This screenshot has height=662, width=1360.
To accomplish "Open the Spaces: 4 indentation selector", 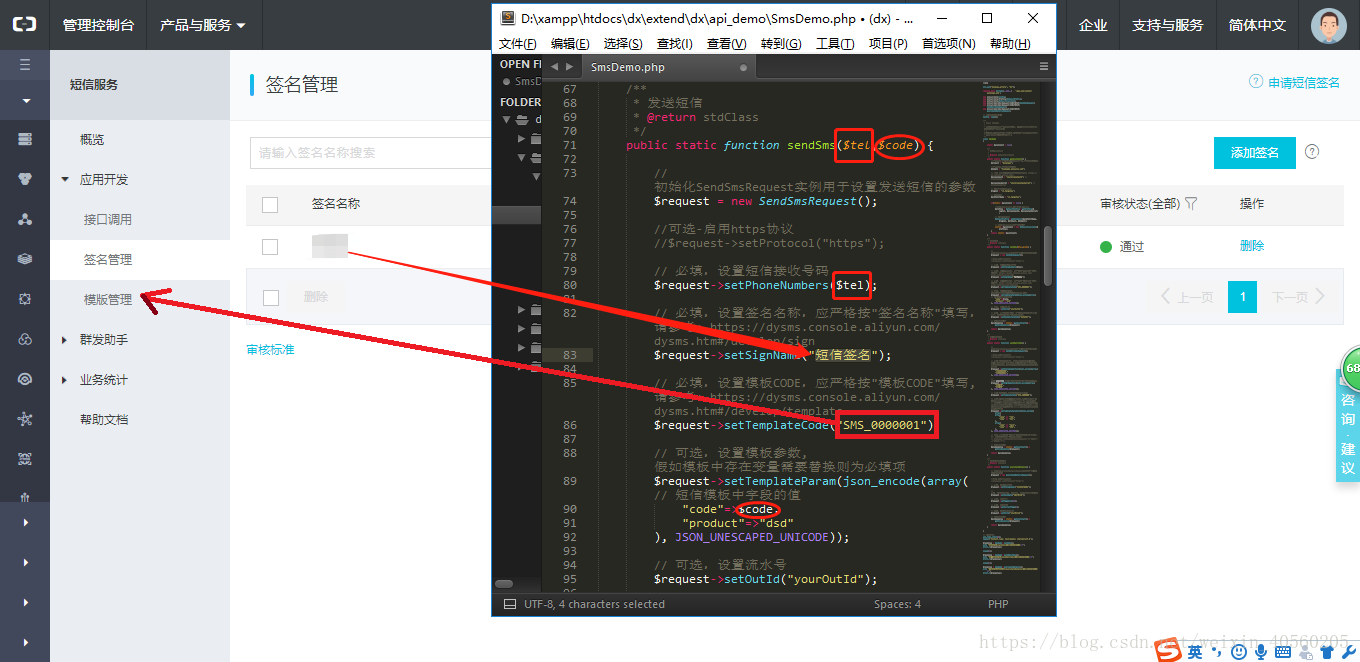I will [x=897, y=604].
